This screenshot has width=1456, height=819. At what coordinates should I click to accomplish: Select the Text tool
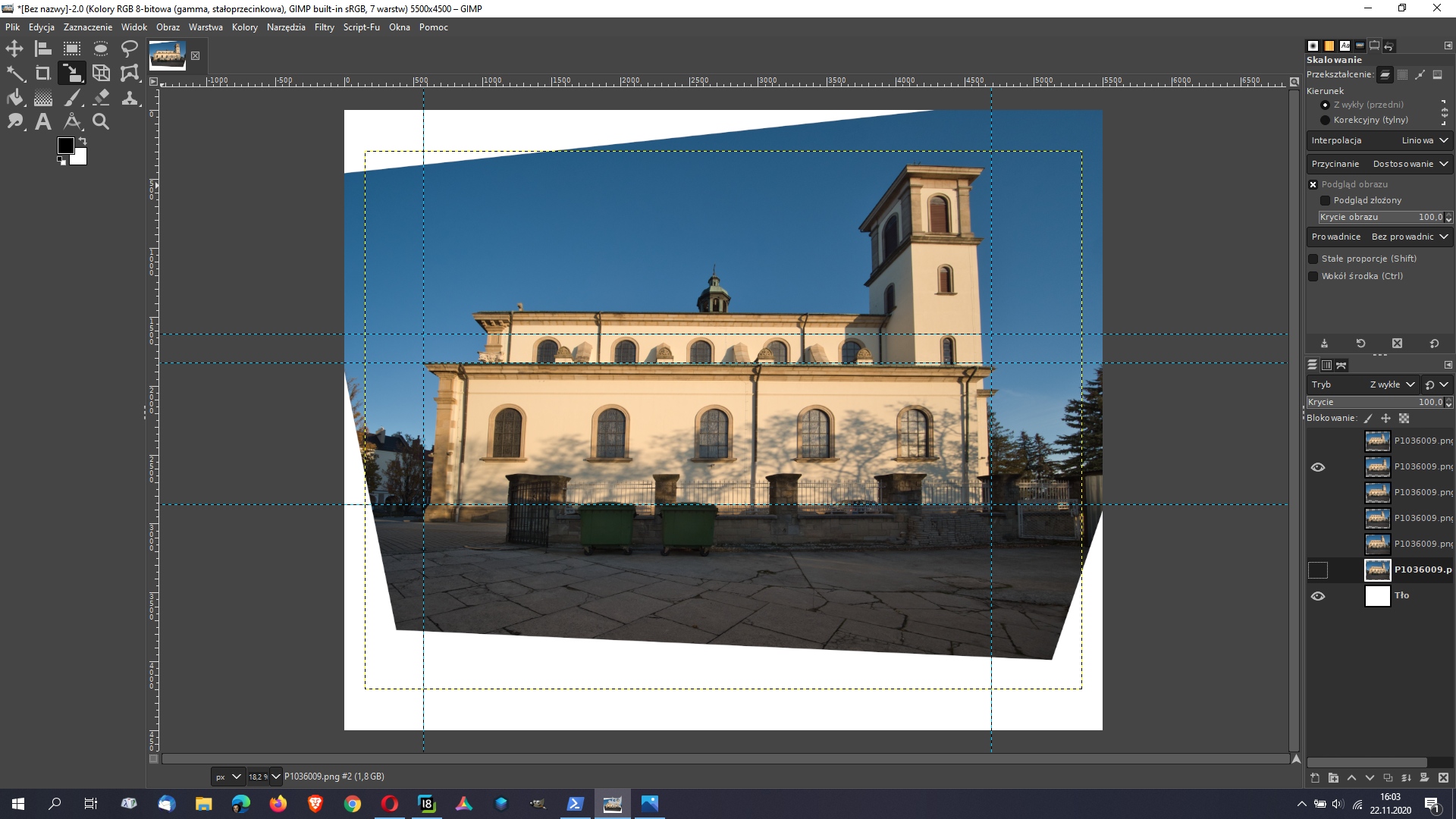[x=43, y=121]
